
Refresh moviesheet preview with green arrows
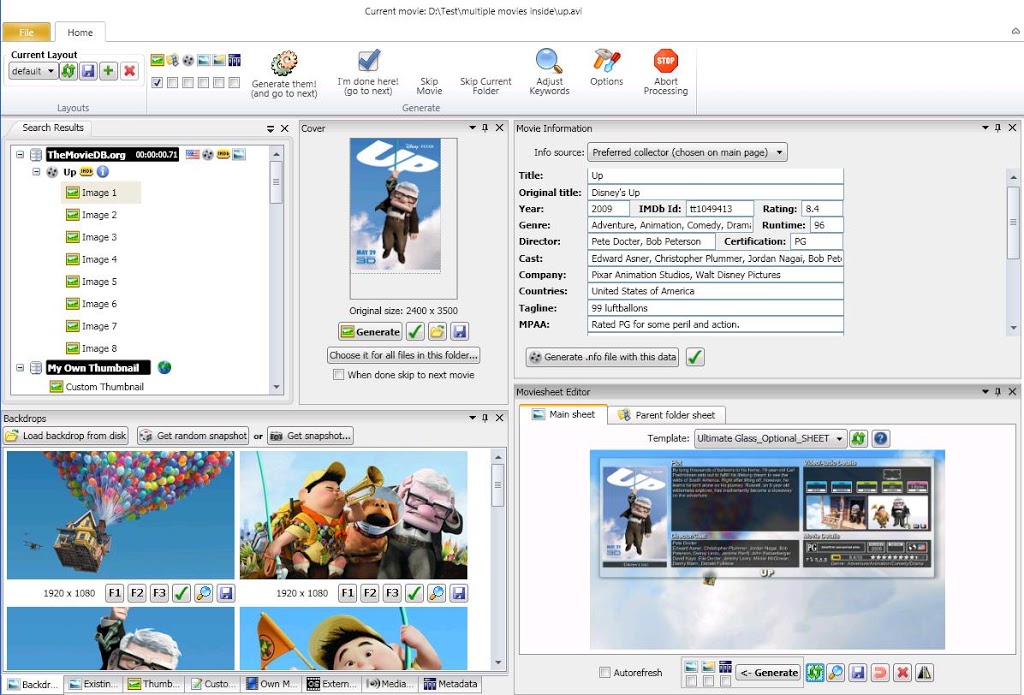pos(814,672)
